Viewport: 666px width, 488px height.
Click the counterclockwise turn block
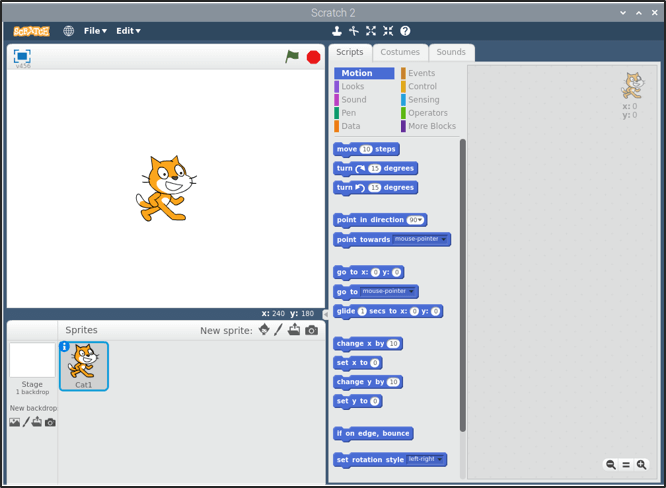click(x=375, y=188)
